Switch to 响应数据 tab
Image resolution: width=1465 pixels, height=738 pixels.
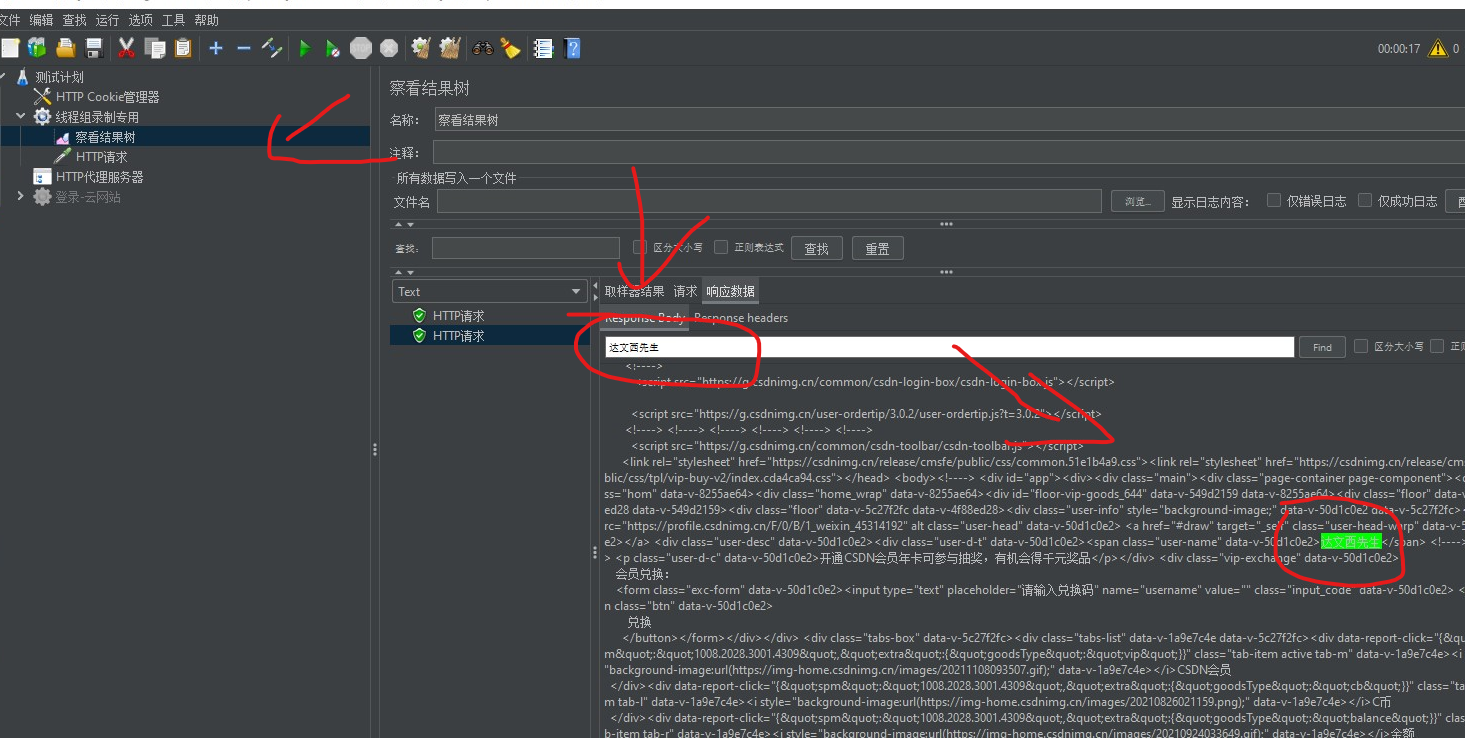[730, 291]
